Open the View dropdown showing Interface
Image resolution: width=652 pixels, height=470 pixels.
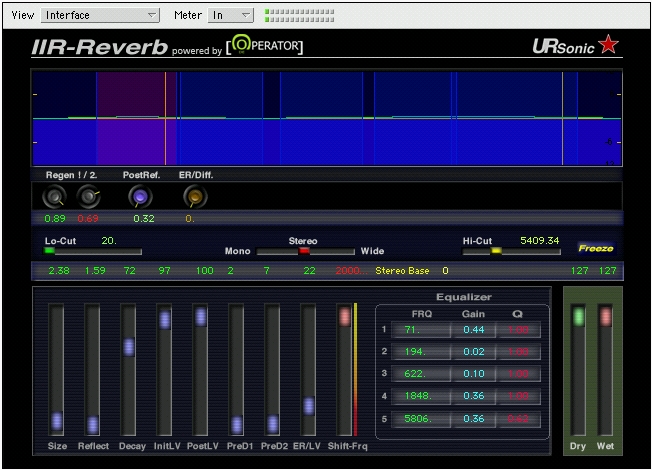100,15
